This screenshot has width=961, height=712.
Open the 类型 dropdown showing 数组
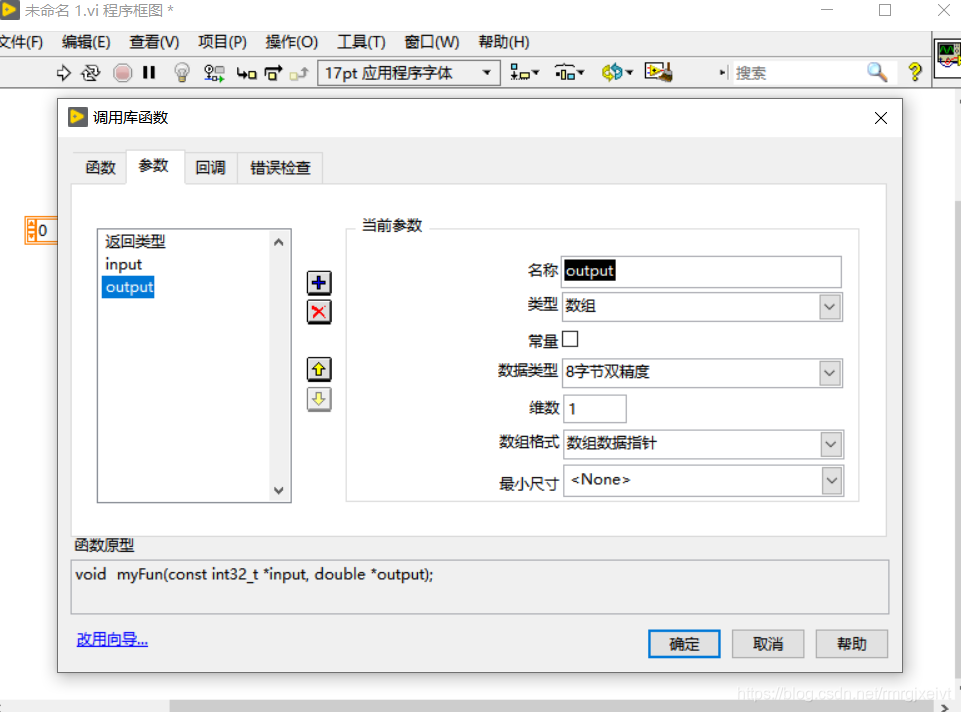click(702, 306)
